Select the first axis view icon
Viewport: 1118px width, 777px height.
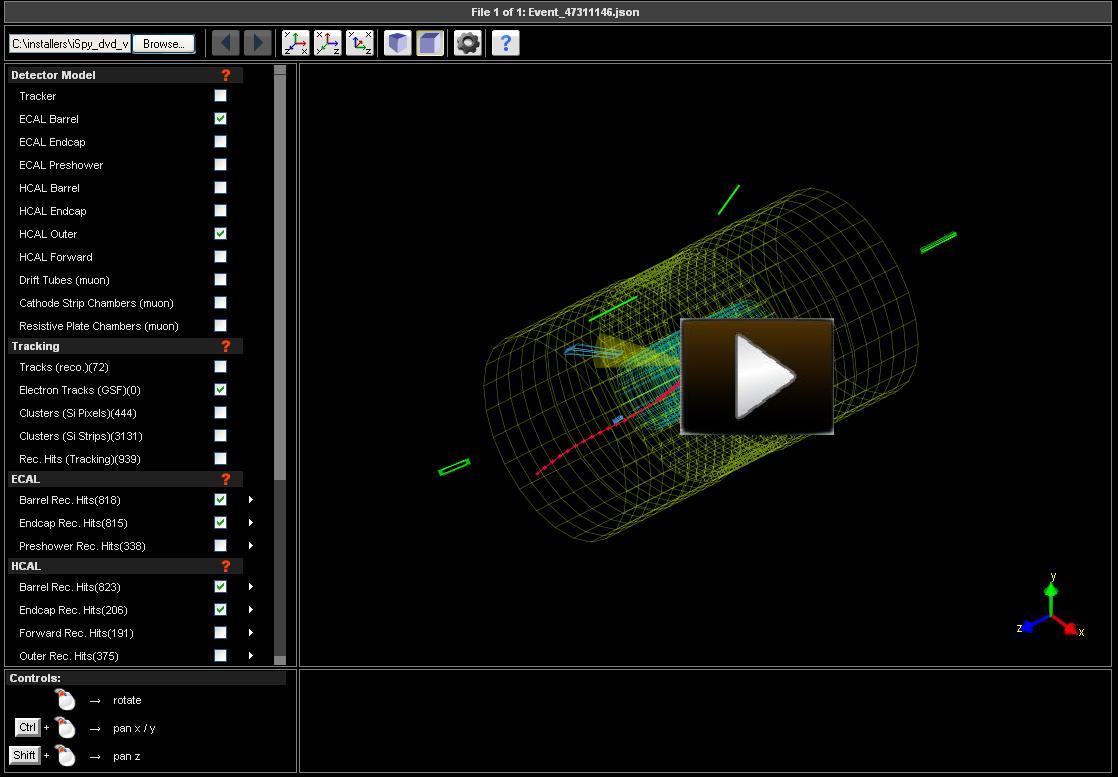(x=296, y=43)
